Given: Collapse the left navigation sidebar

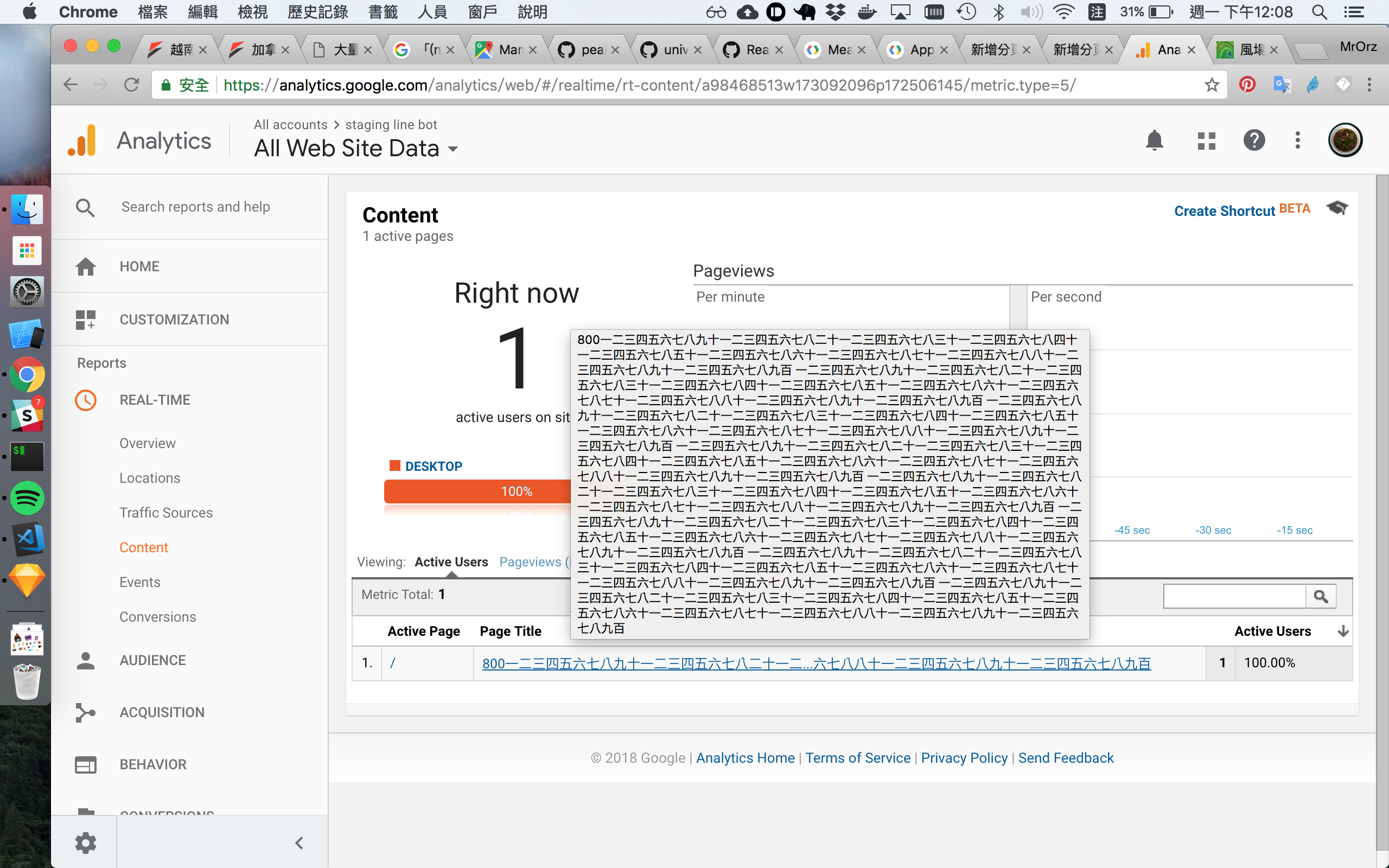Looking at the screenshot, I should (299, 842).
